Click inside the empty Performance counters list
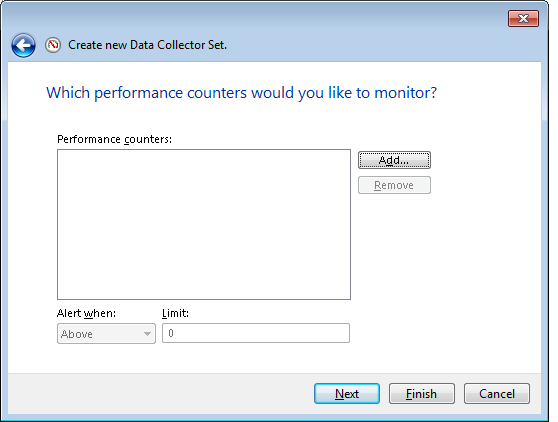Screen dimensions: 558x422 coord(204,225)
